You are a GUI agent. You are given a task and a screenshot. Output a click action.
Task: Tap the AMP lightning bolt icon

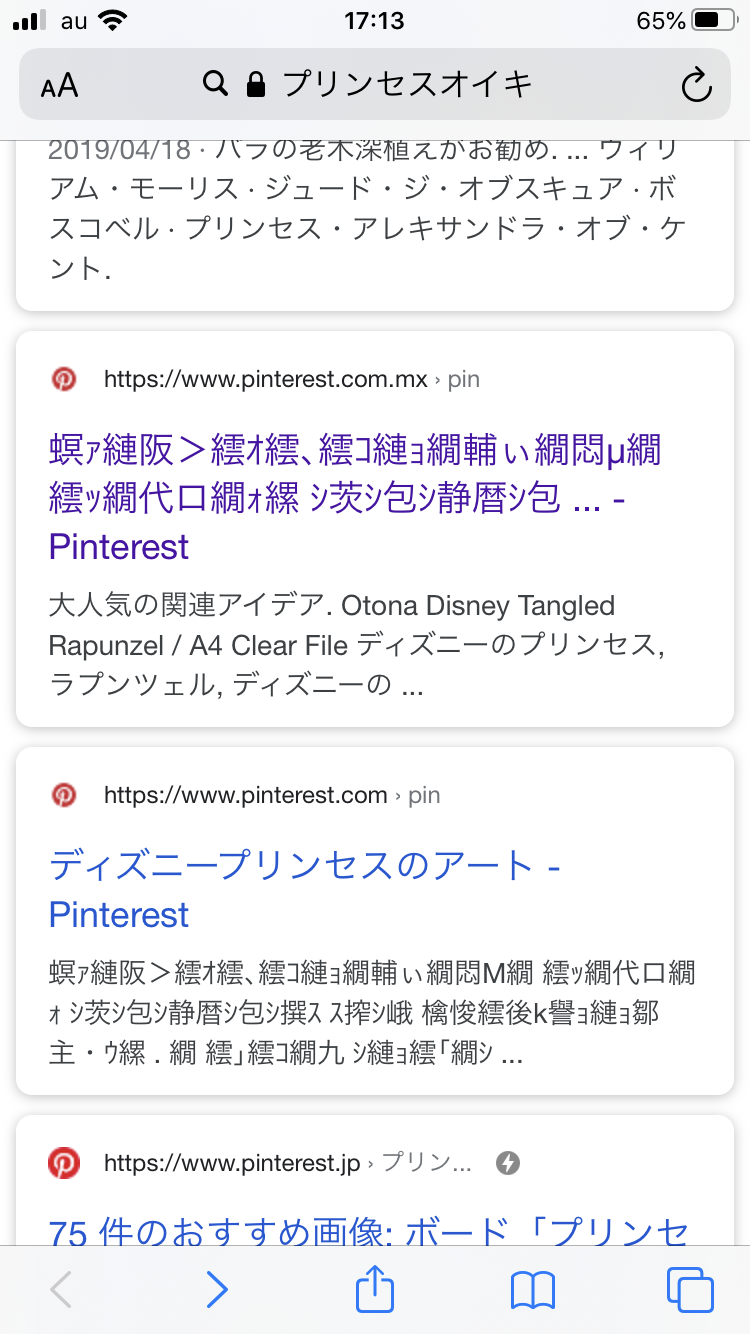click(508, 1163)
